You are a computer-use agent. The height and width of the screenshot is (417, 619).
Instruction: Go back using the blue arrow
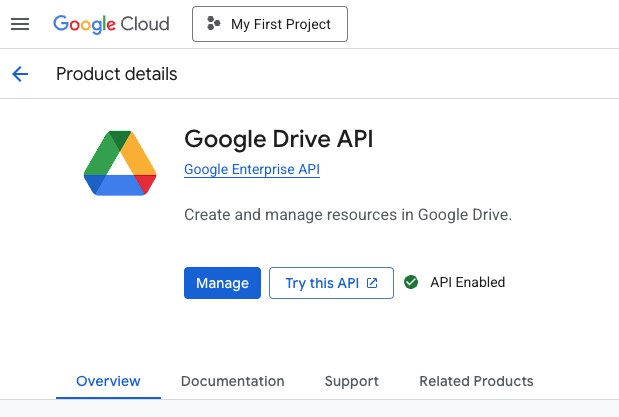coord(20,74)
